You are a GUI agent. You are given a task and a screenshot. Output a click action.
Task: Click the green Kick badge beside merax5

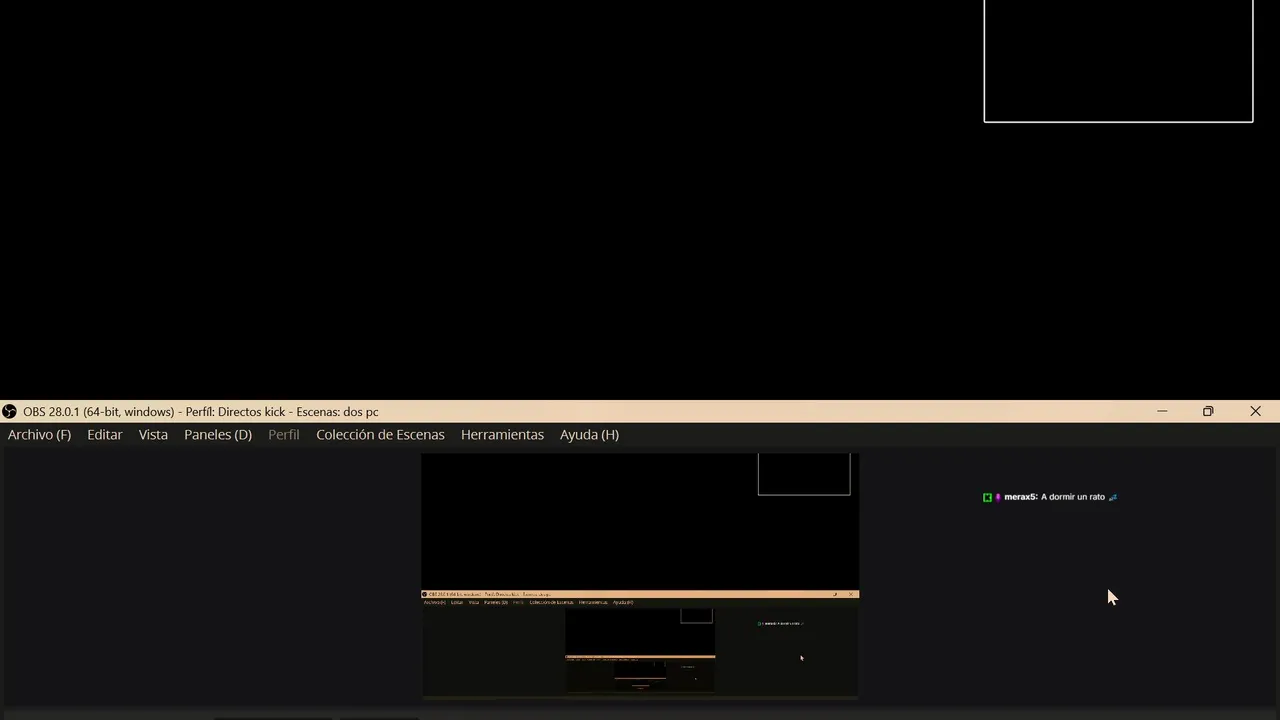987,497
